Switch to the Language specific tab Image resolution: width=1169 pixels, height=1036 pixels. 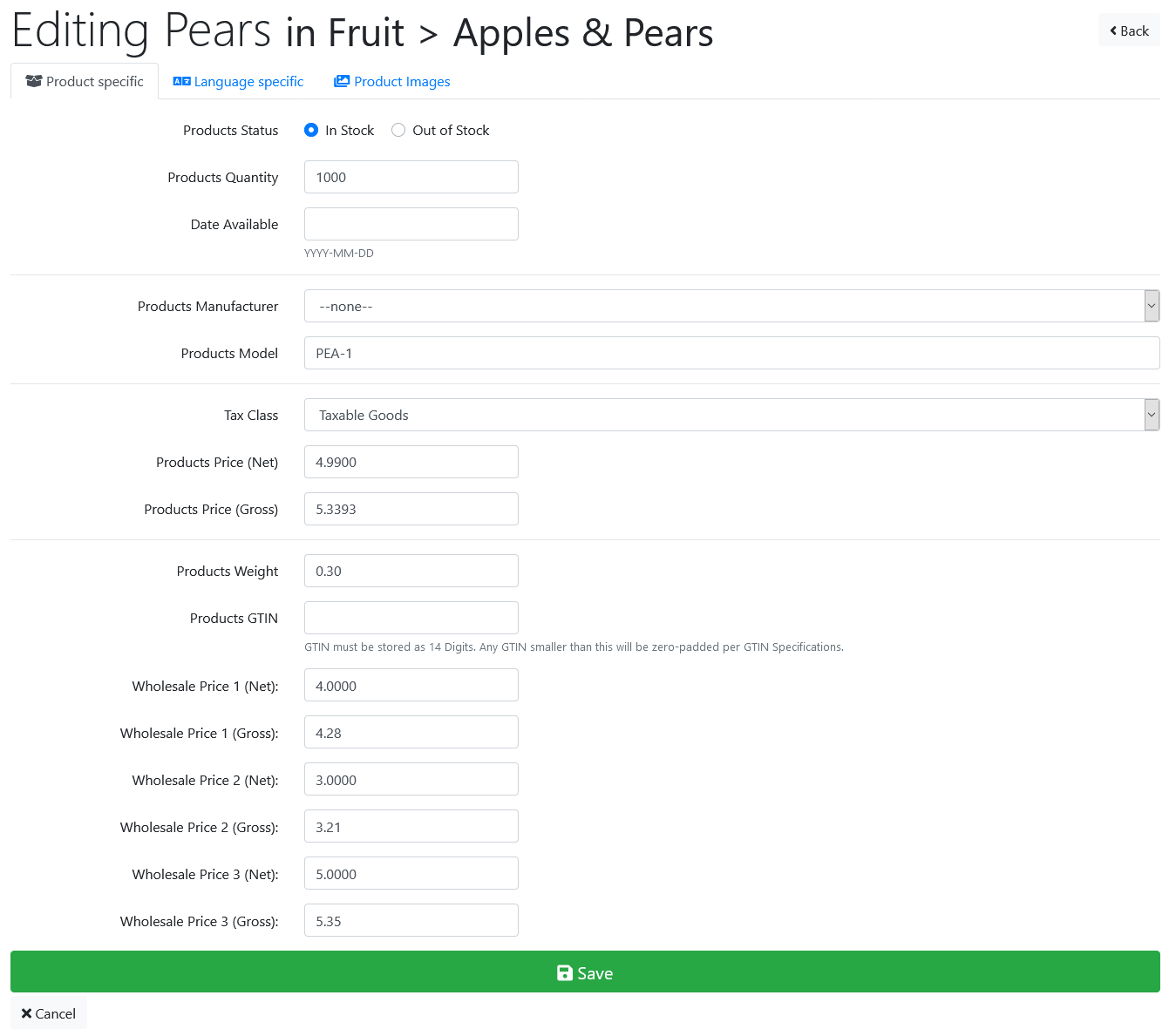238,81
